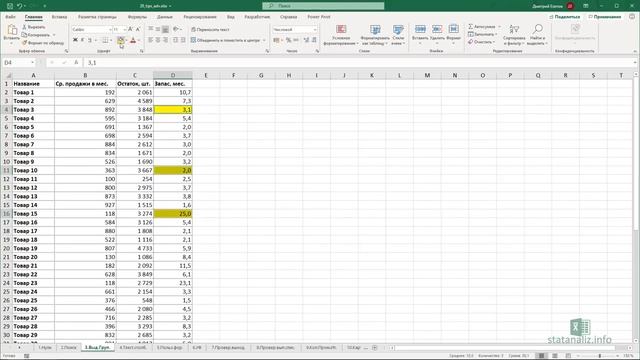Open the Clear eraser dropdown
This screenshot has height=360, width=640.
click(x=482, y=42)
